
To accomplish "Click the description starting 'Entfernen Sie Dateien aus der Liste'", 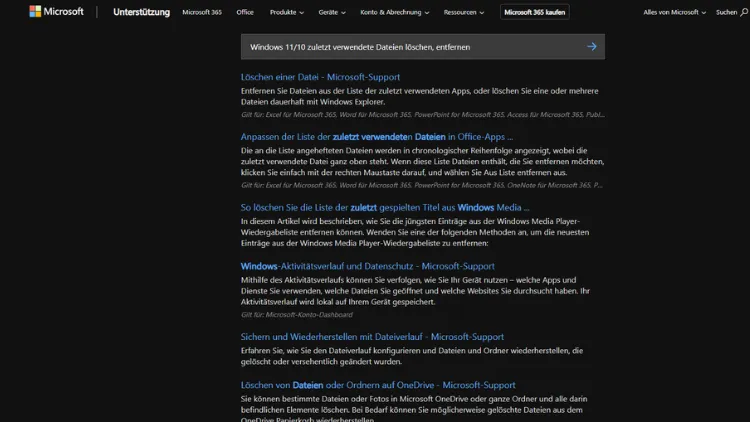I will [419, 96].
